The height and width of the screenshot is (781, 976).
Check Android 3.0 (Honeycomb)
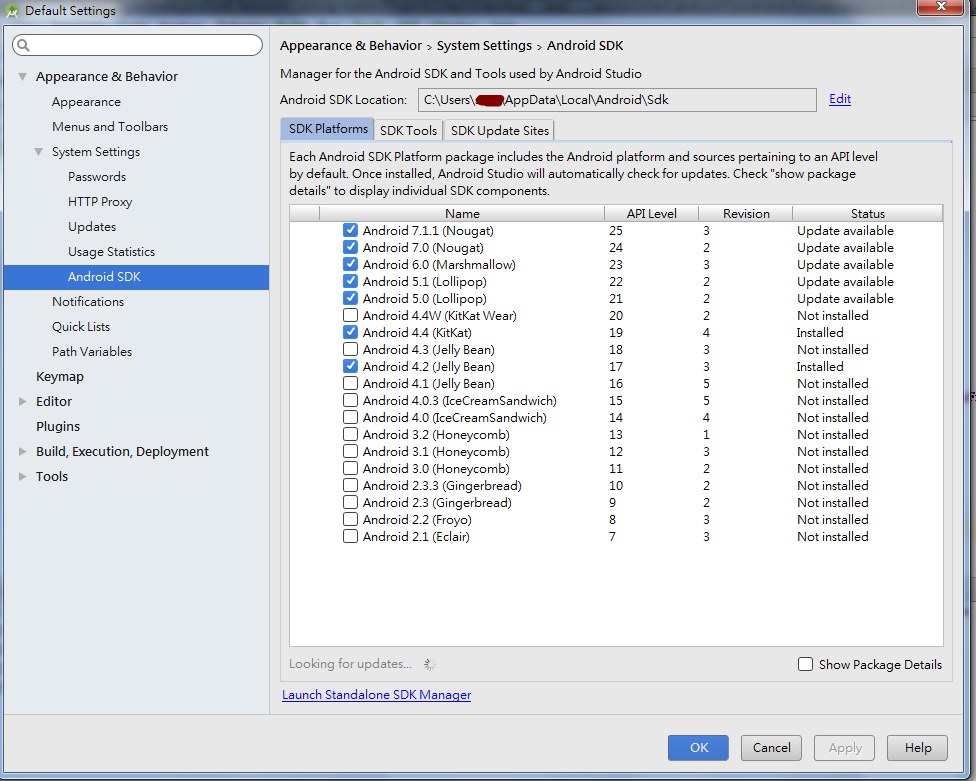[350, 468]
